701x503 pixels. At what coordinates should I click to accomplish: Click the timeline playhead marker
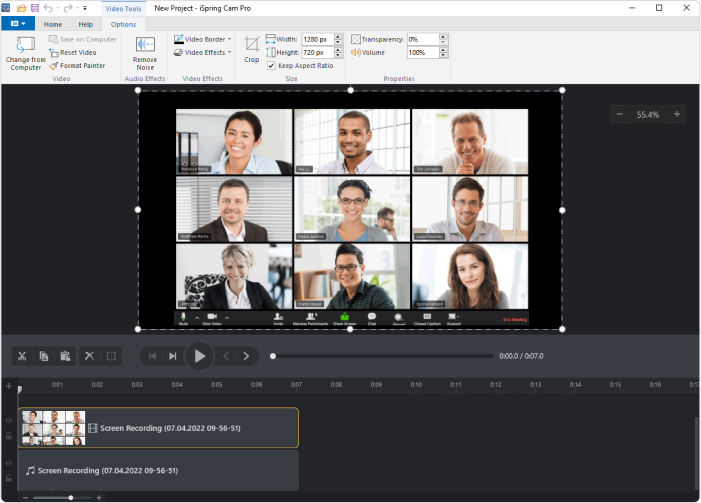[20, 389]
